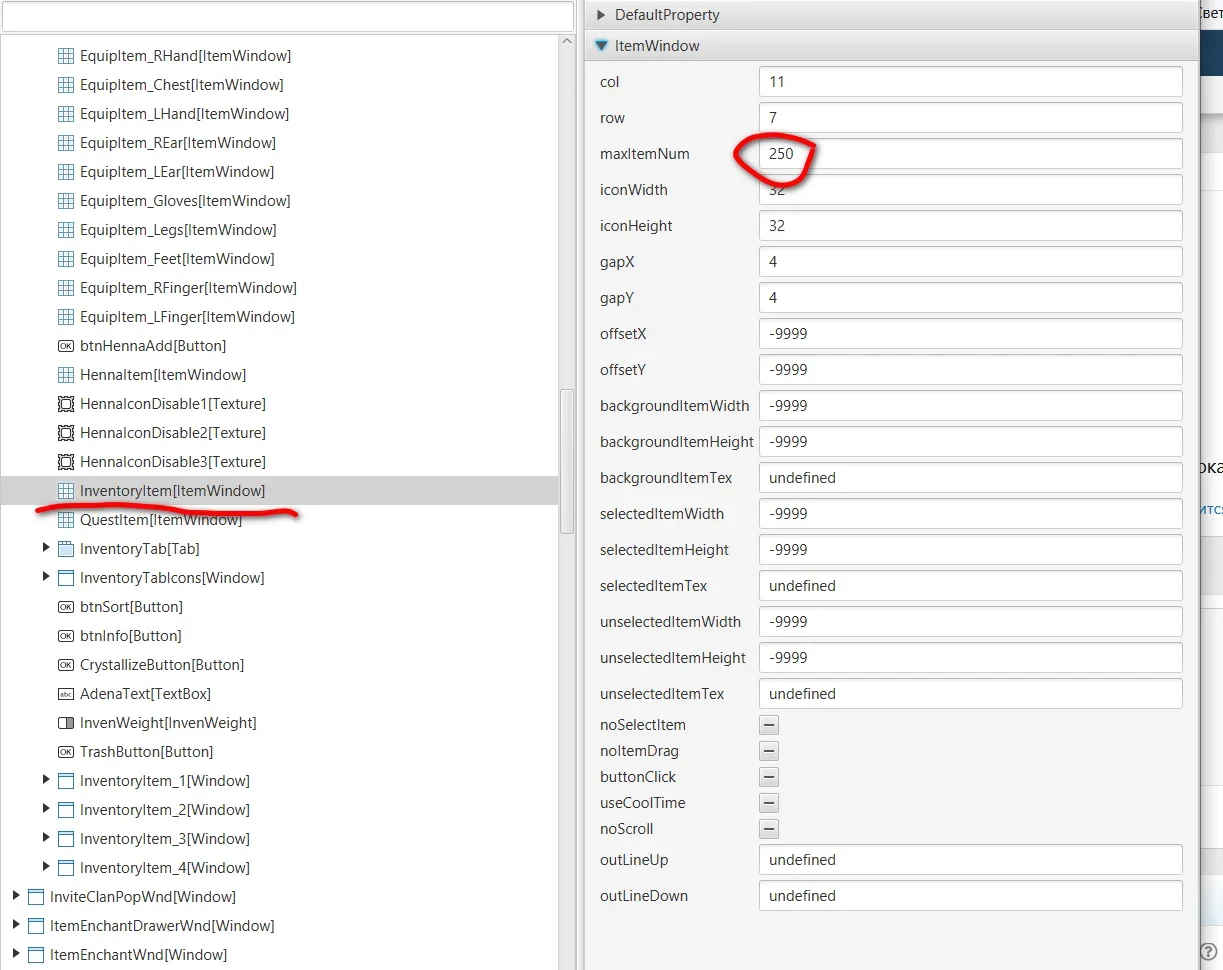Click the EquipItem_RHand grid icon
Screen dimensions: 1223x970
(66, 56)
